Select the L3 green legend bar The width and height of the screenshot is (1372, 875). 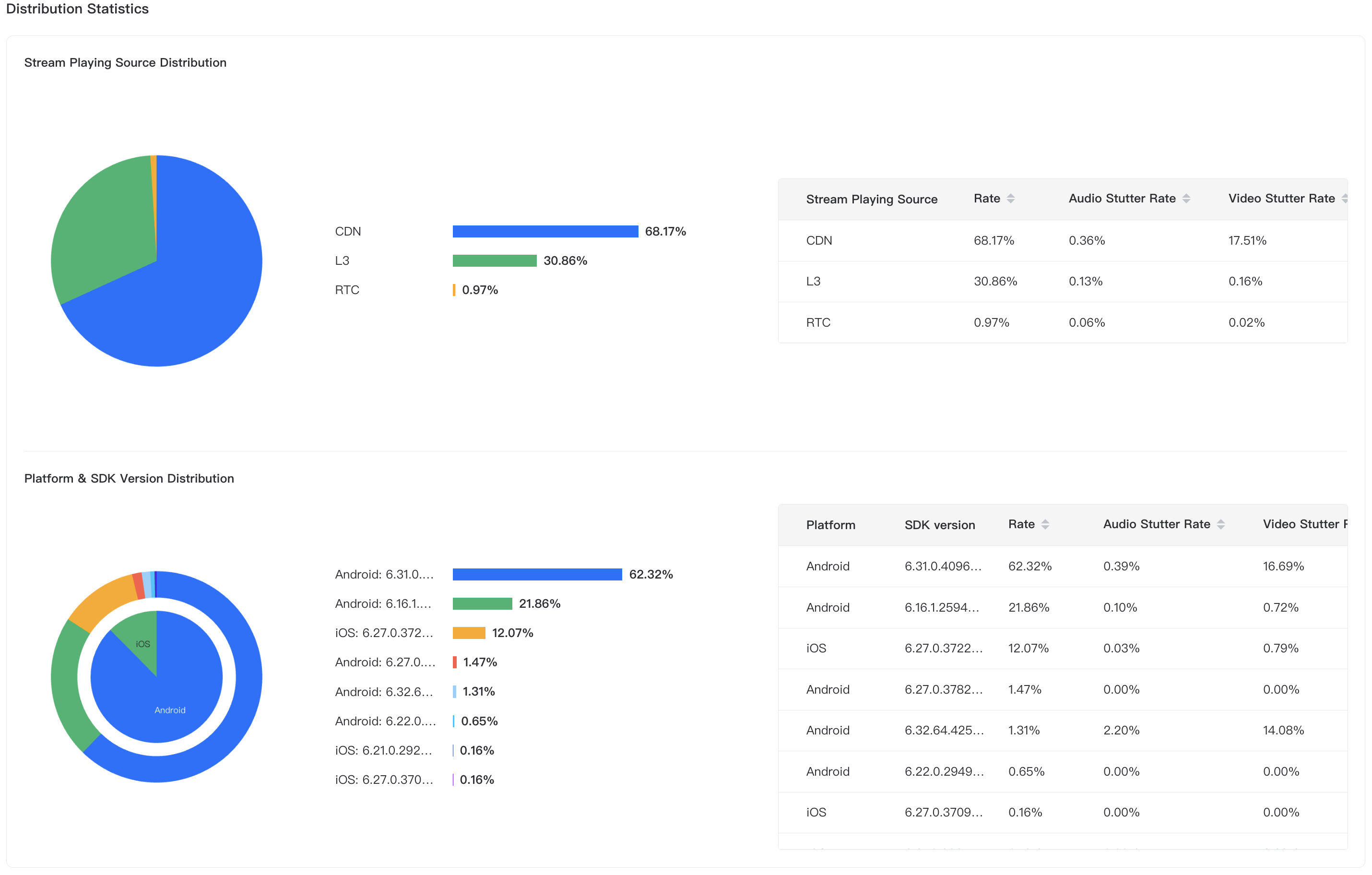click(494, 260)
